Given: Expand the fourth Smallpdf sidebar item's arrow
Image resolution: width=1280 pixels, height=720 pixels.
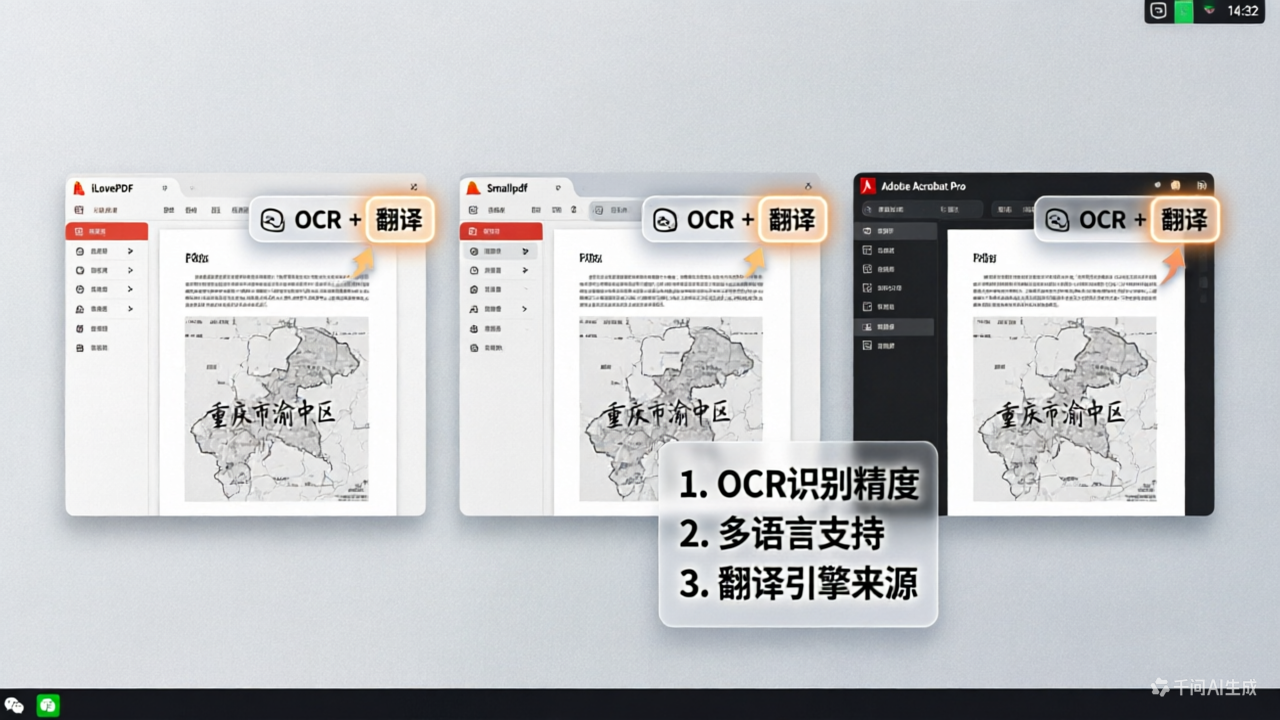Looking at the screenshot, I should [524, 309].
